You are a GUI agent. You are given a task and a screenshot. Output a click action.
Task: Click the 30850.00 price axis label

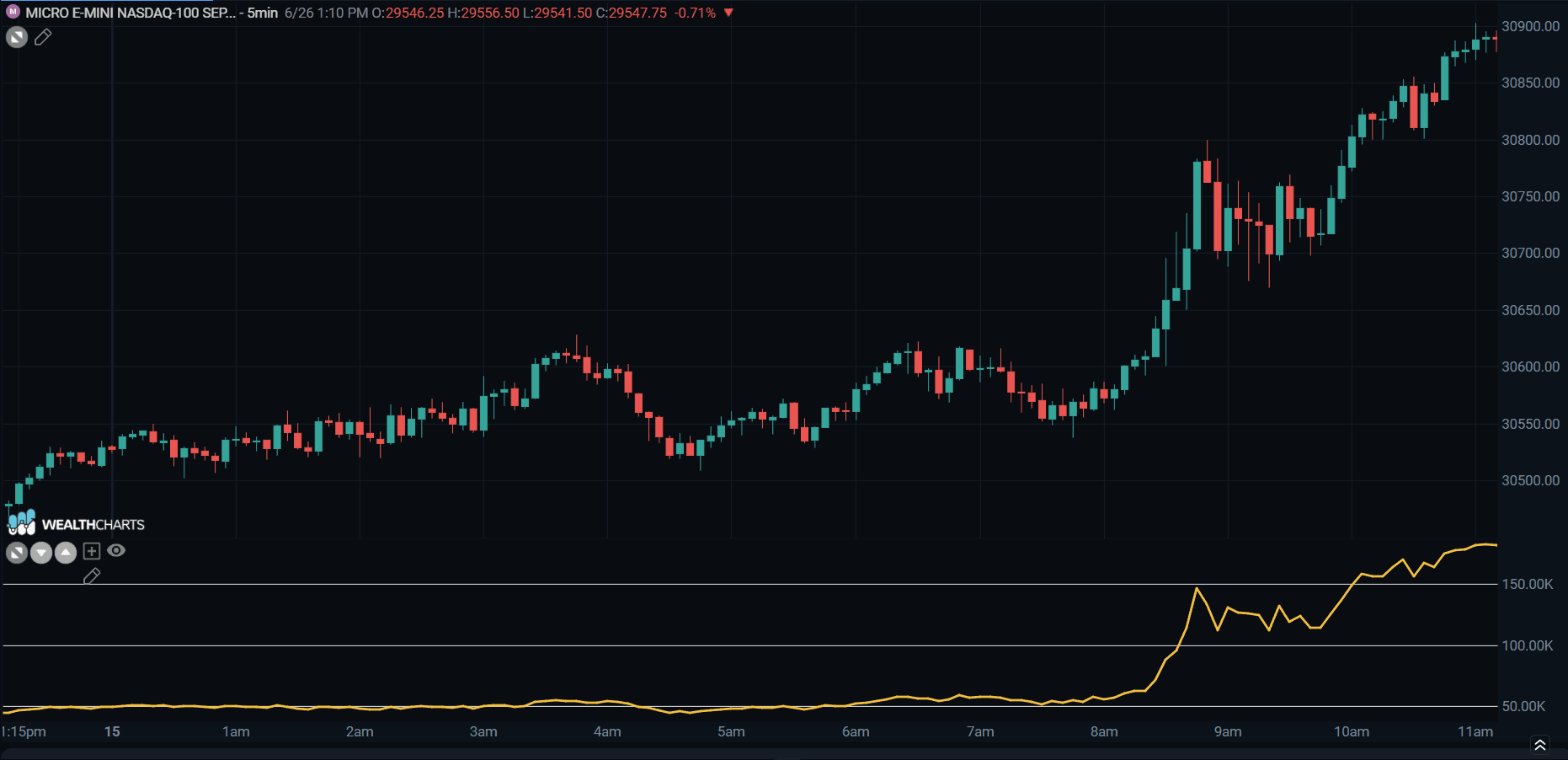pos(1531,83)
